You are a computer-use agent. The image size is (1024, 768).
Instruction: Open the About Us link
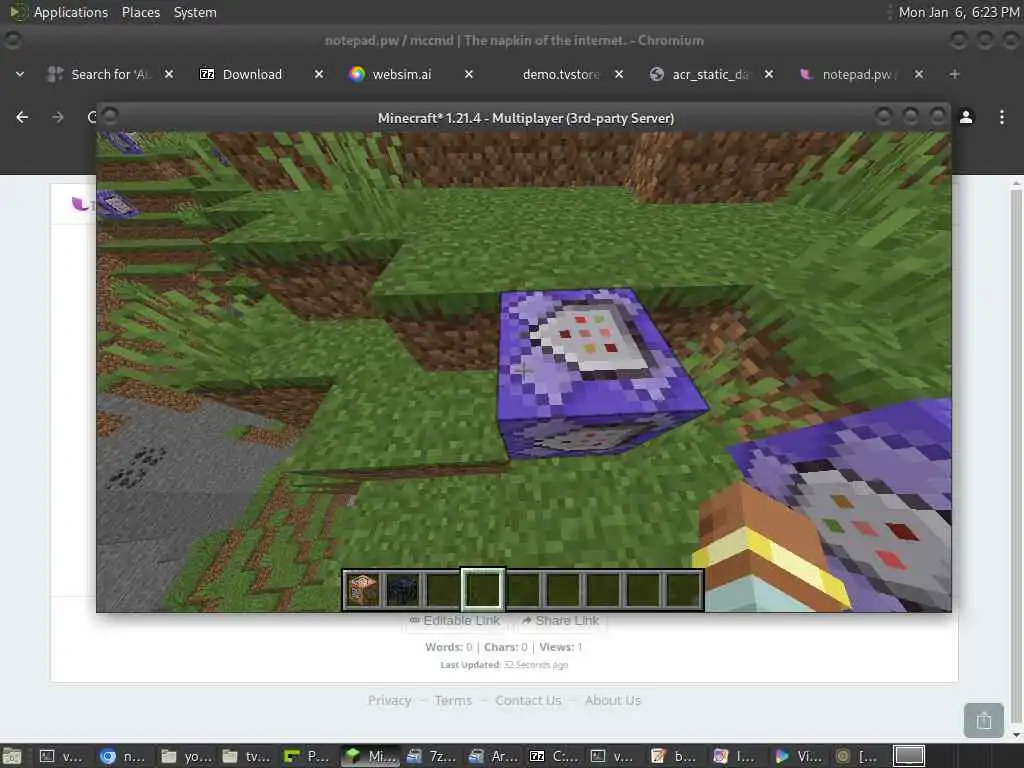(x=613, y=700)
